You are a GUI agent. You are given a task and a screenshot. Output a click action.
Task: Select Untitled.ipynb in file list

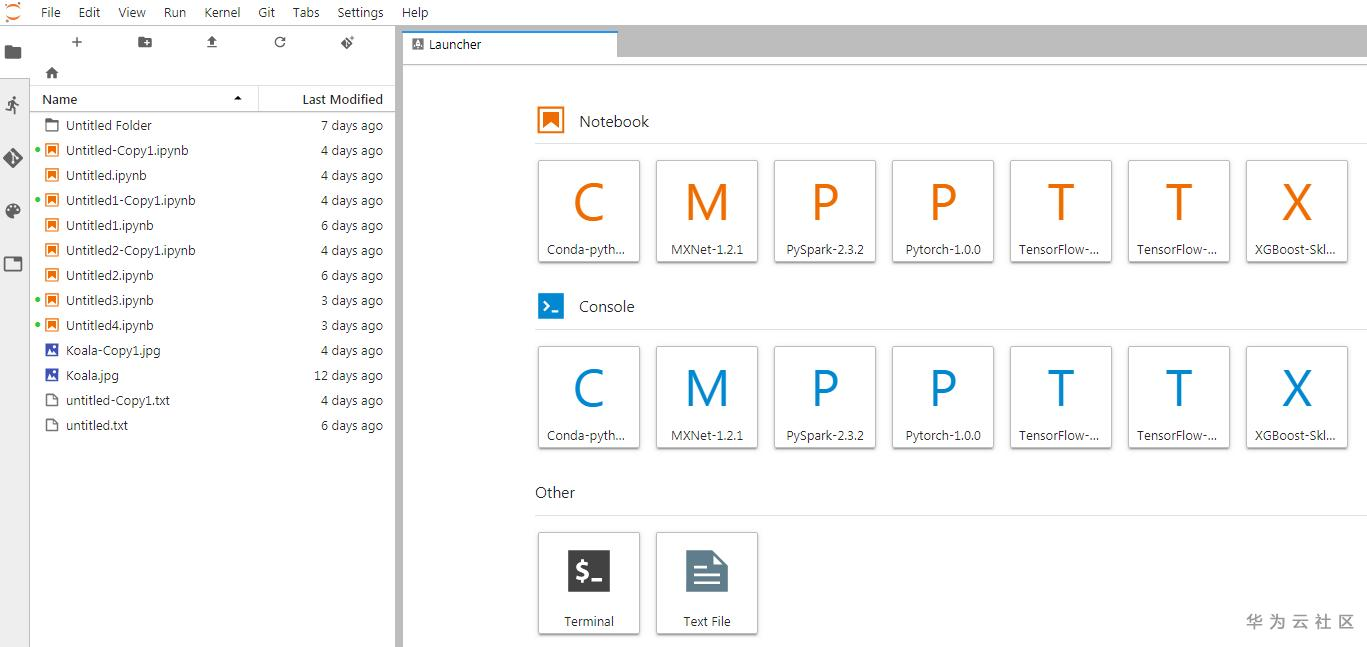point(213,175)
